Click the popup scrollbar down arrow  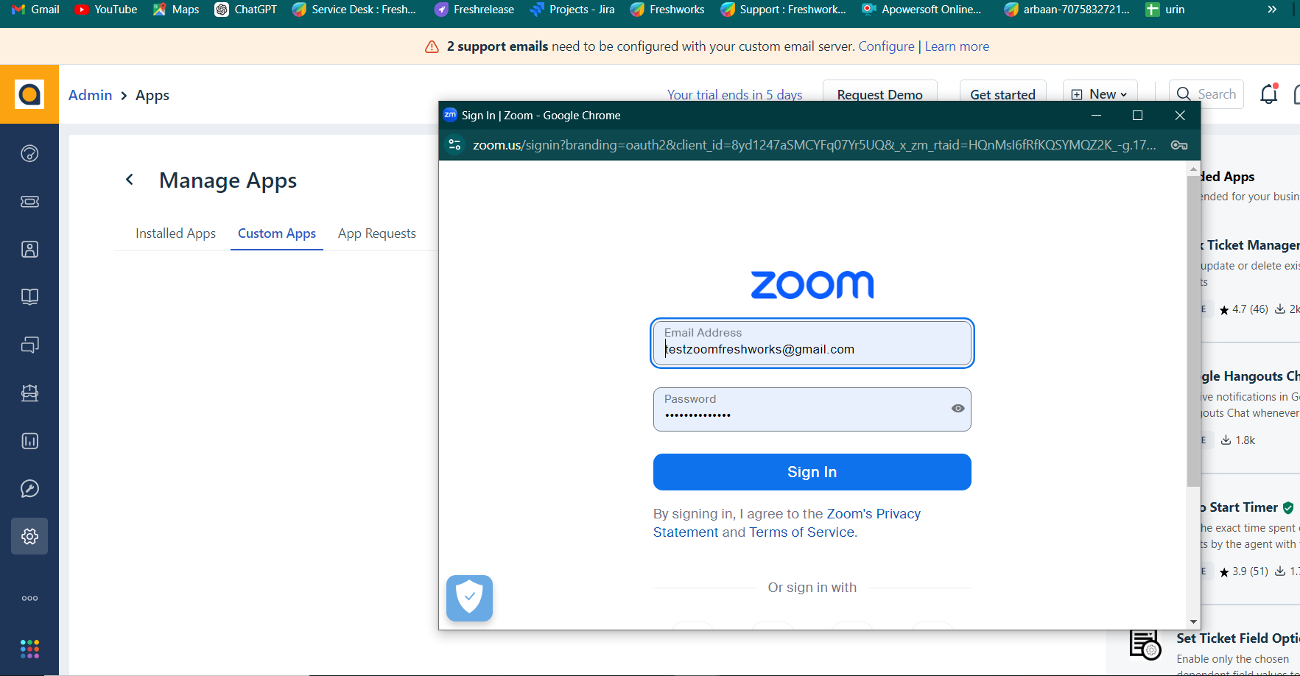tap(1192, 621)
